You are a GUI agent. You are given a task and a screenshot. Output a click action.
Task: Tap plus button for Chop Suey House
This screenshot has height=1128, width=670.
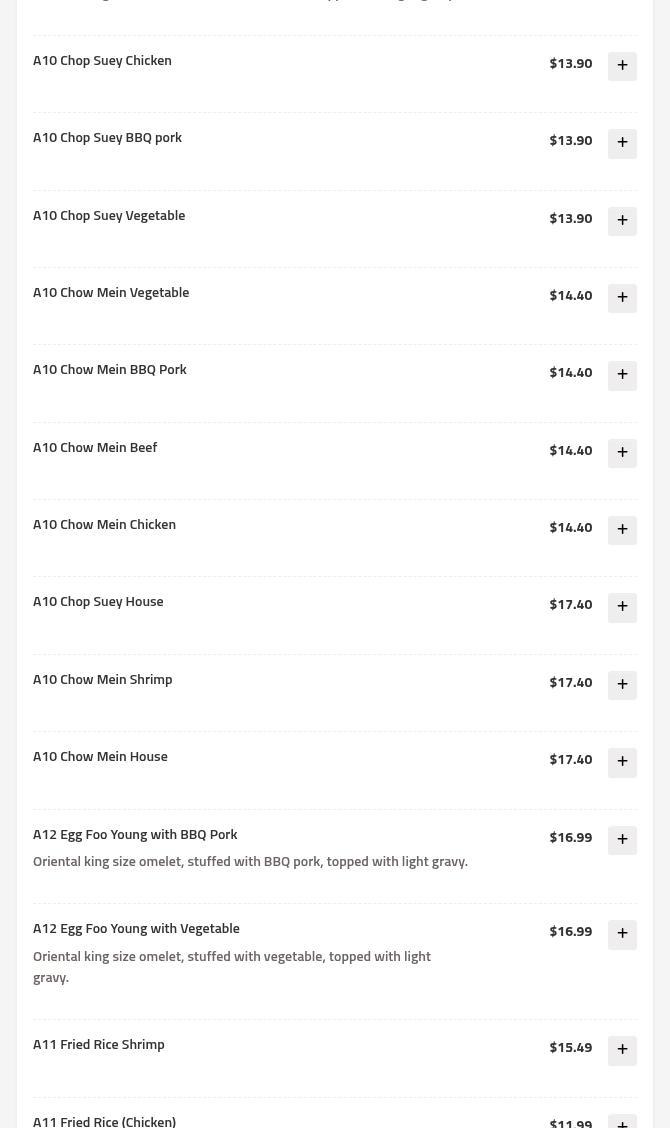pos(622,607)
